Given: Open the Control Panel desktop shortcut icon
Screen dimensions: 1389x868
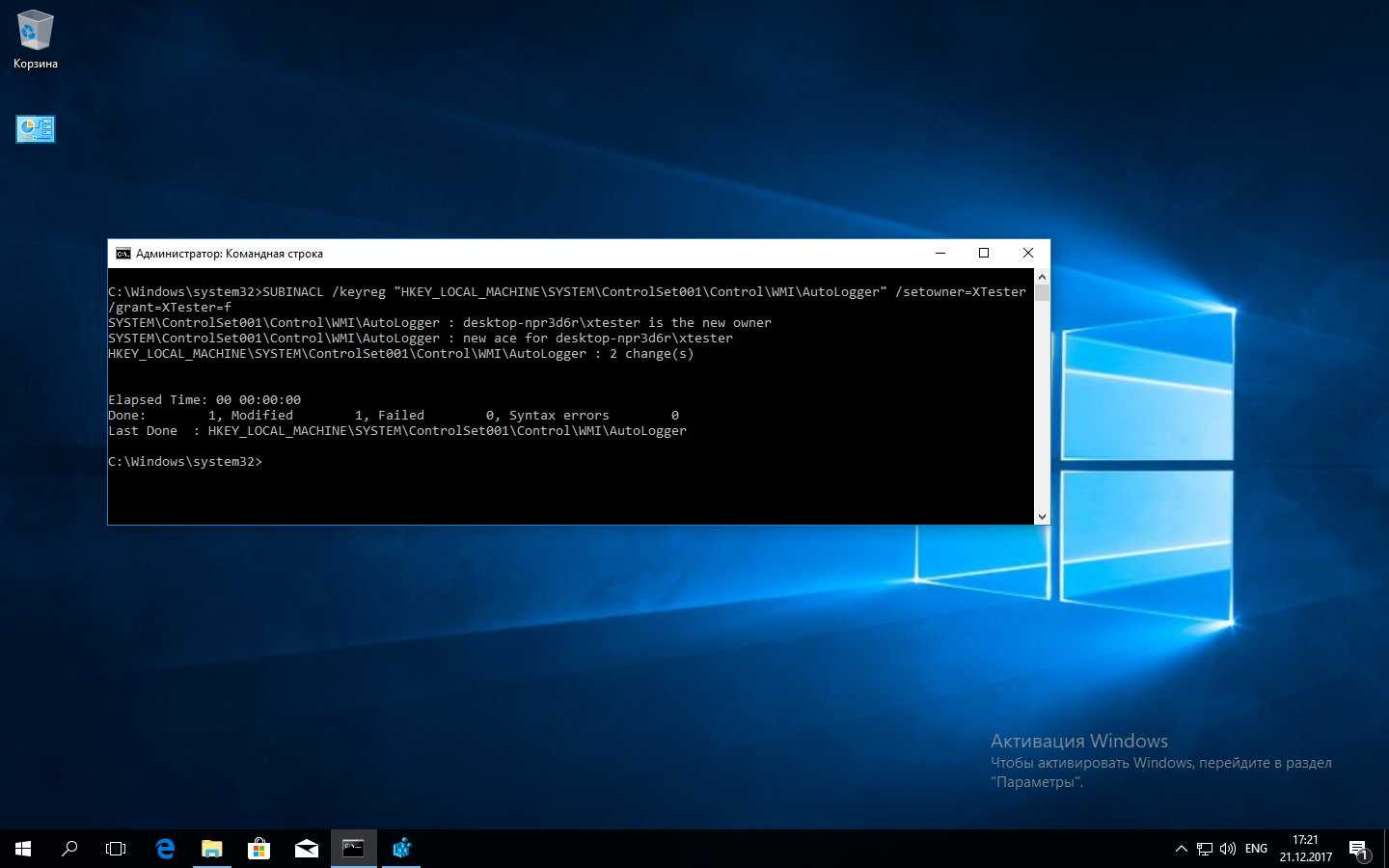Looking at the screenshot, I should coord(36,129).
